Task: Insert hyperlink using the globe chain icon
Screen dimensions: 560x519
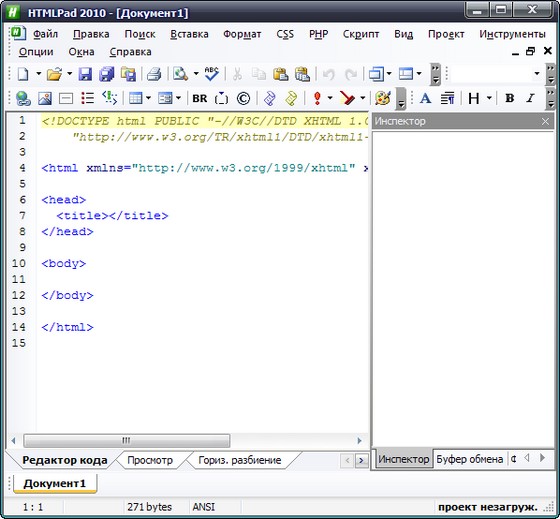Action: tap(23, 98)
